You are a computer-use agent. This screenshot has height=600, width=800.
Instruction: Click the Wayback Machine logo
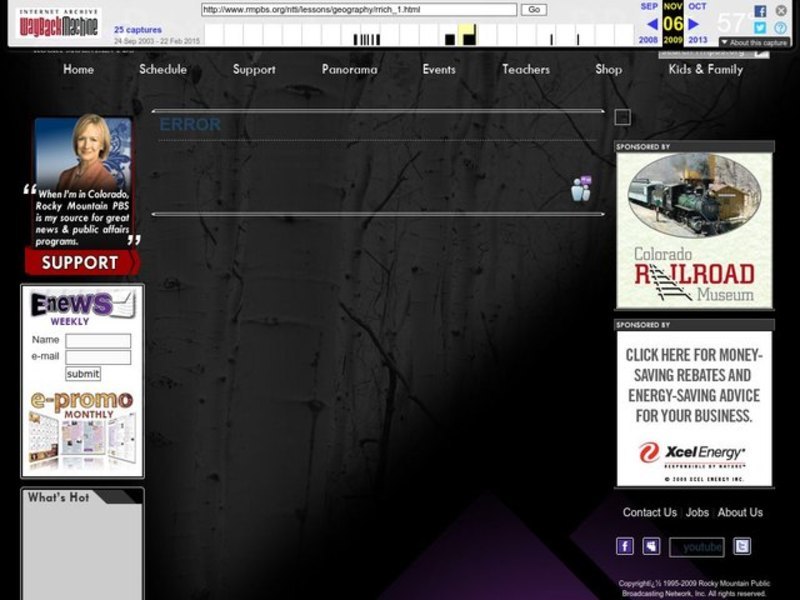tap(60, 23)
